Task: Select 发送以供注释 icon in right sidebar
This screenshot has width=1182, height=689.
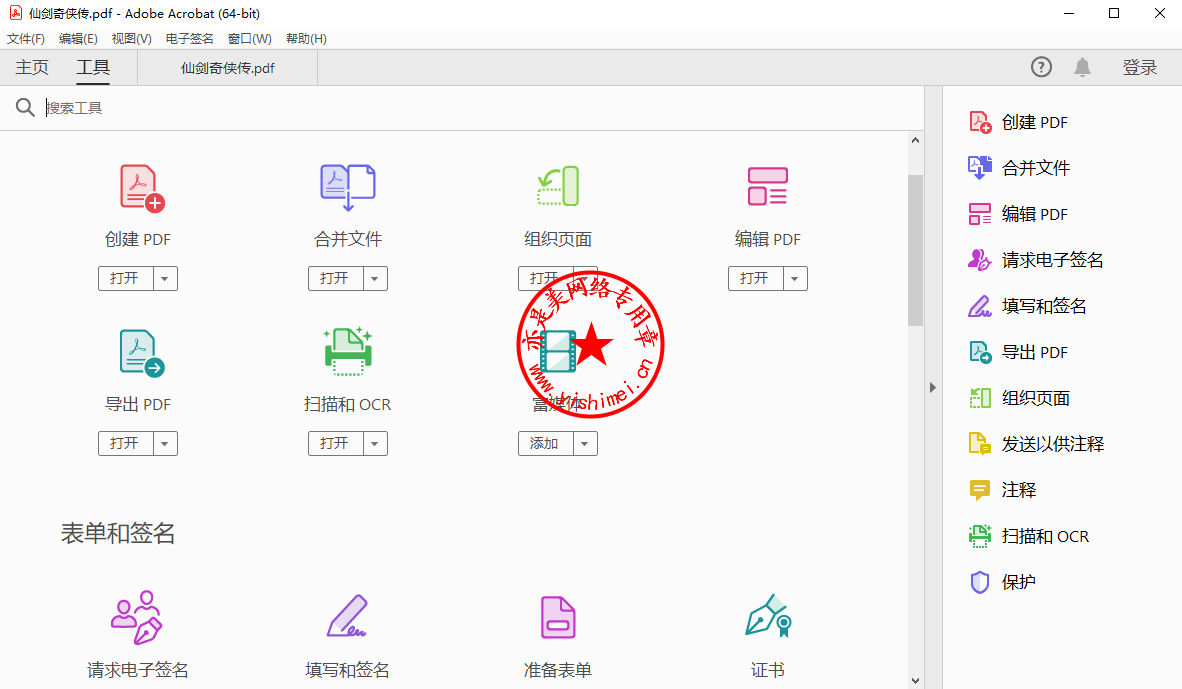Action: [980, 444]
